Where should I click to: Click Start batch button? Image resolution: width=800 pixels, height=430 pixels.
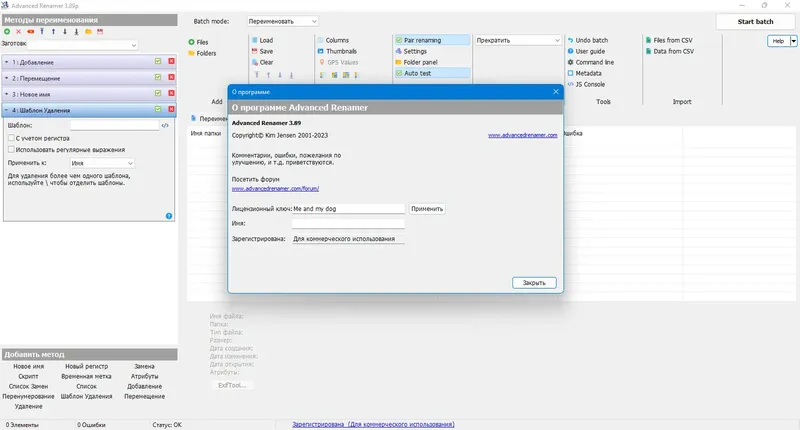tap(755, 21)
